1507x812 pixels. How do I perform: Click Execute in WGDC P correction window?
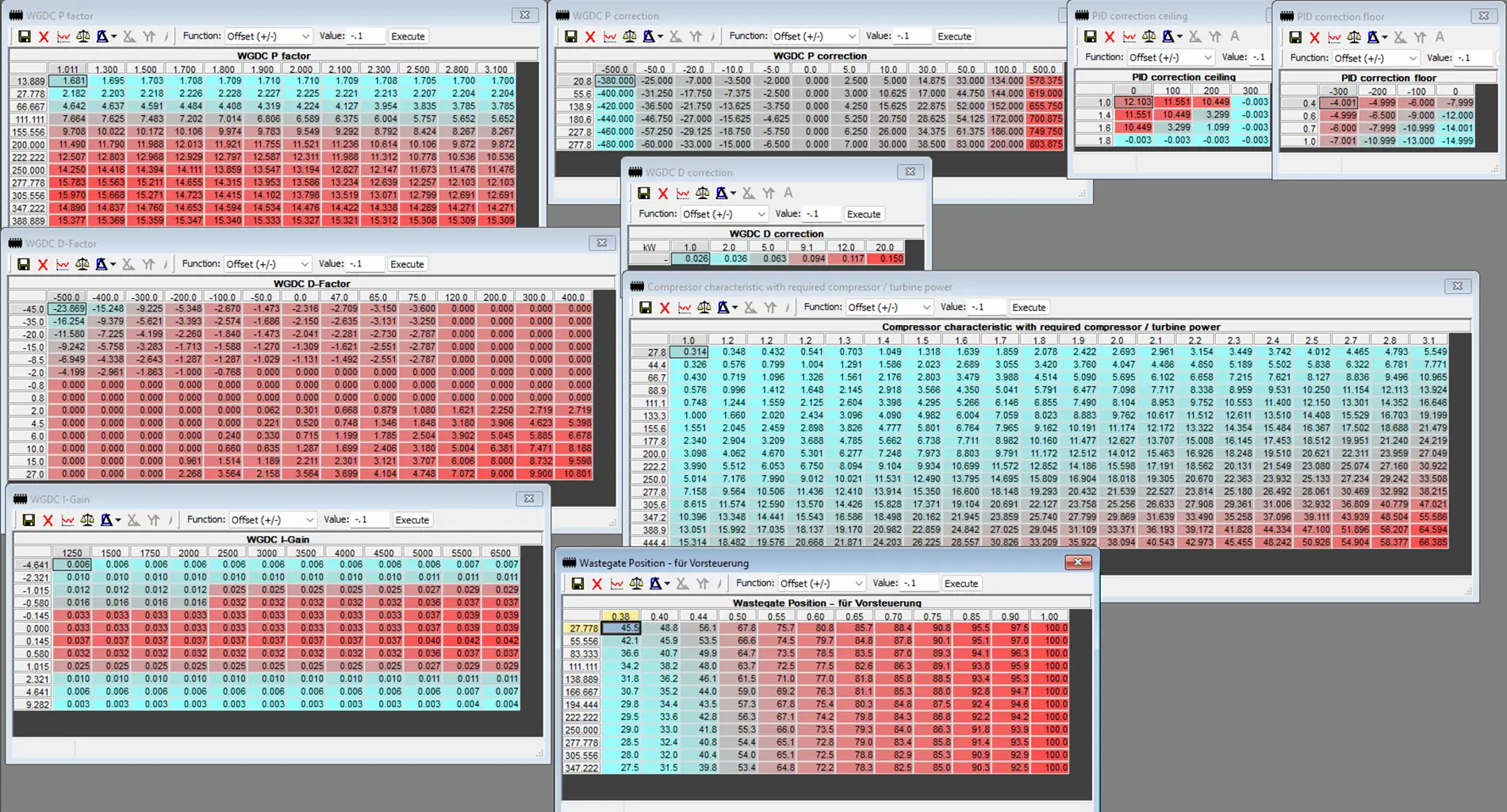point(954,36)
